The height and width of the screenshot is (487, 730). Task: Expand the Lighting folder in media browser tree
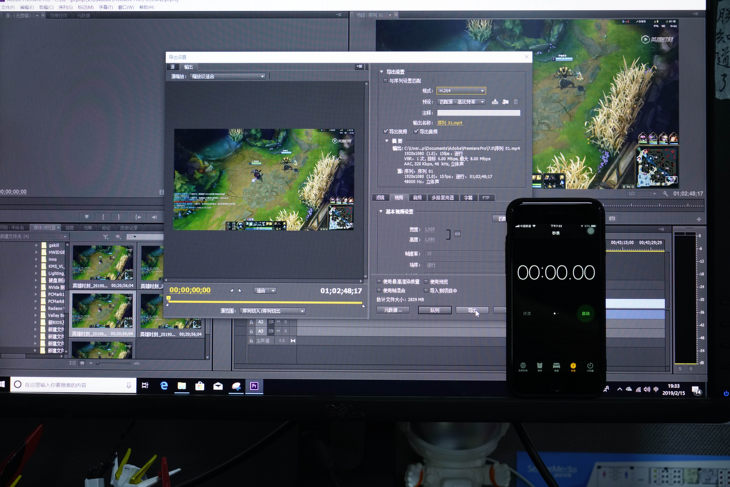[x=36, y=273]
